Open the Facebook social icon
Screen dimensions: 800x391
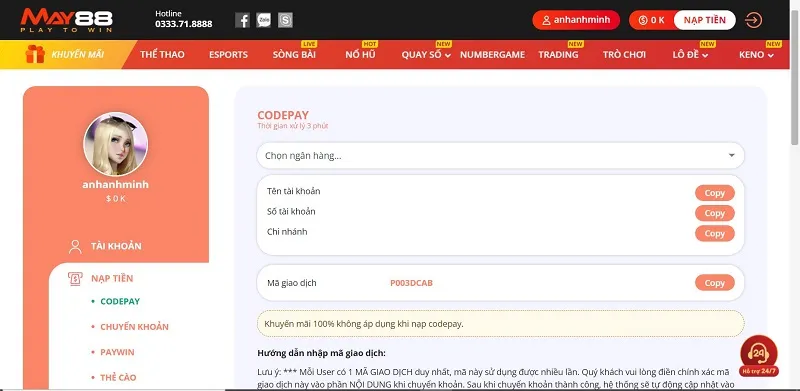[242, 20]
